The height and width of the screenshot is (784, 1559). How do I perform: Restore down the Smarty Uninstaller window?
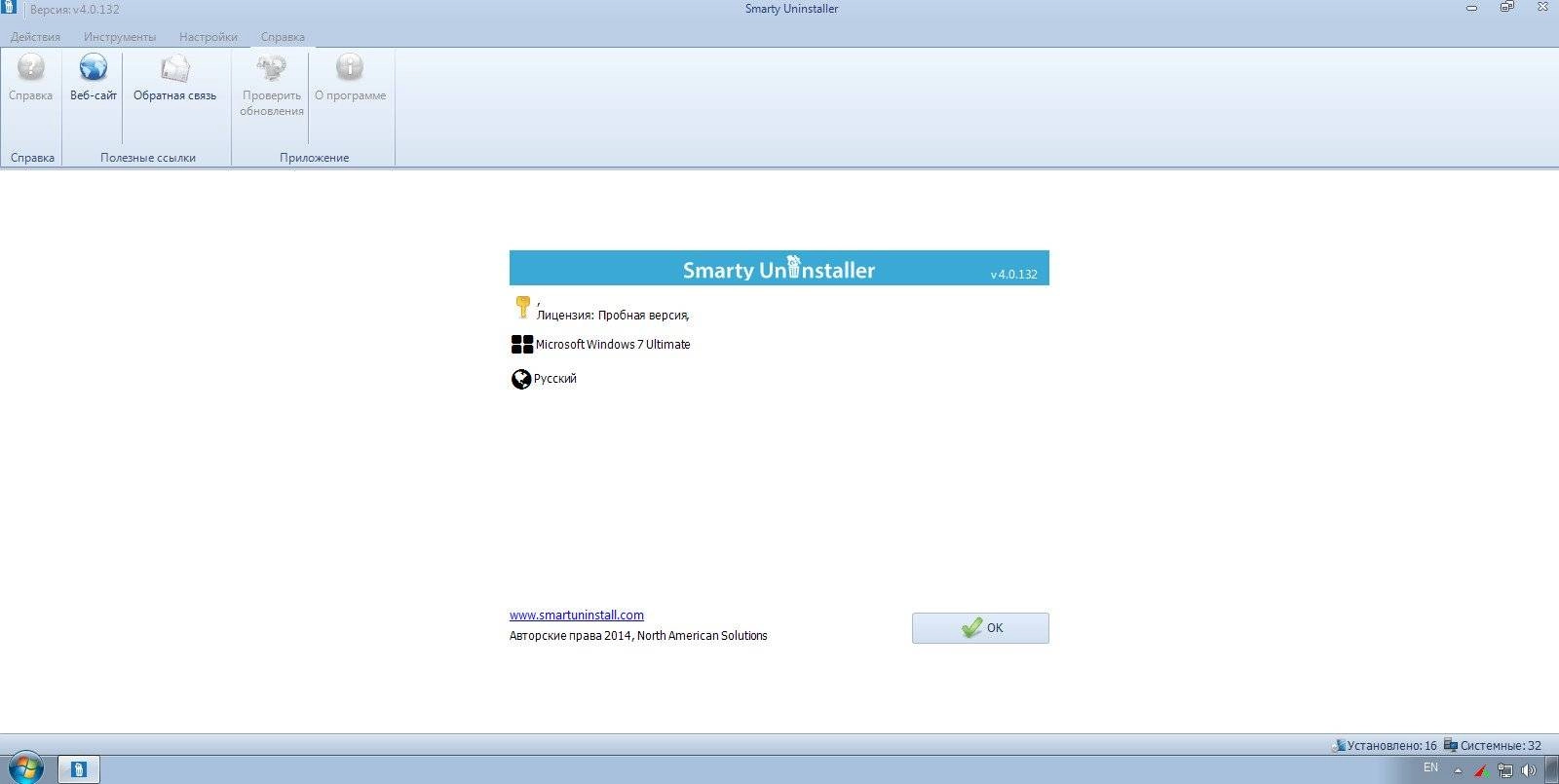tap(1507, 8)
